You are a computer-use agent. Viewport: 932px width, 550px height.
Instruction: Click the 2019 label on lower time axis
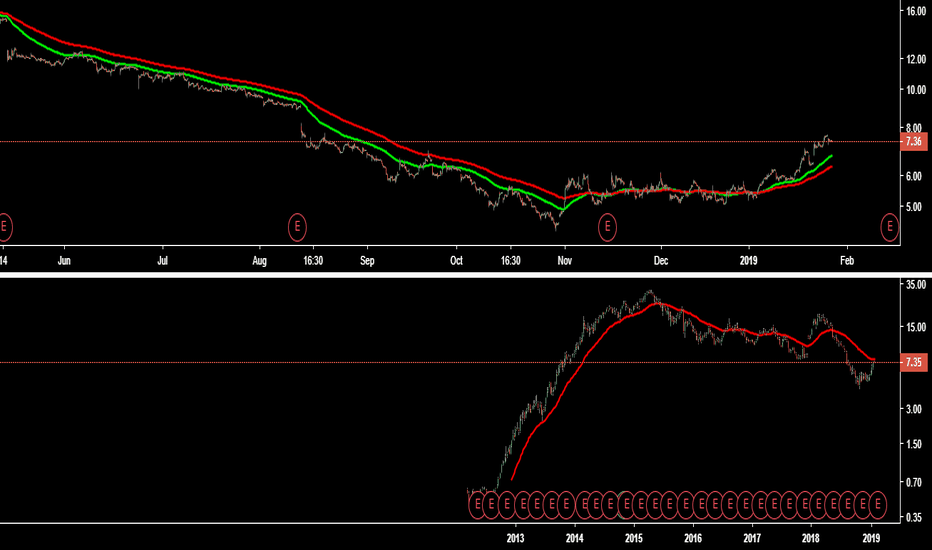click(x=871, y=538)
